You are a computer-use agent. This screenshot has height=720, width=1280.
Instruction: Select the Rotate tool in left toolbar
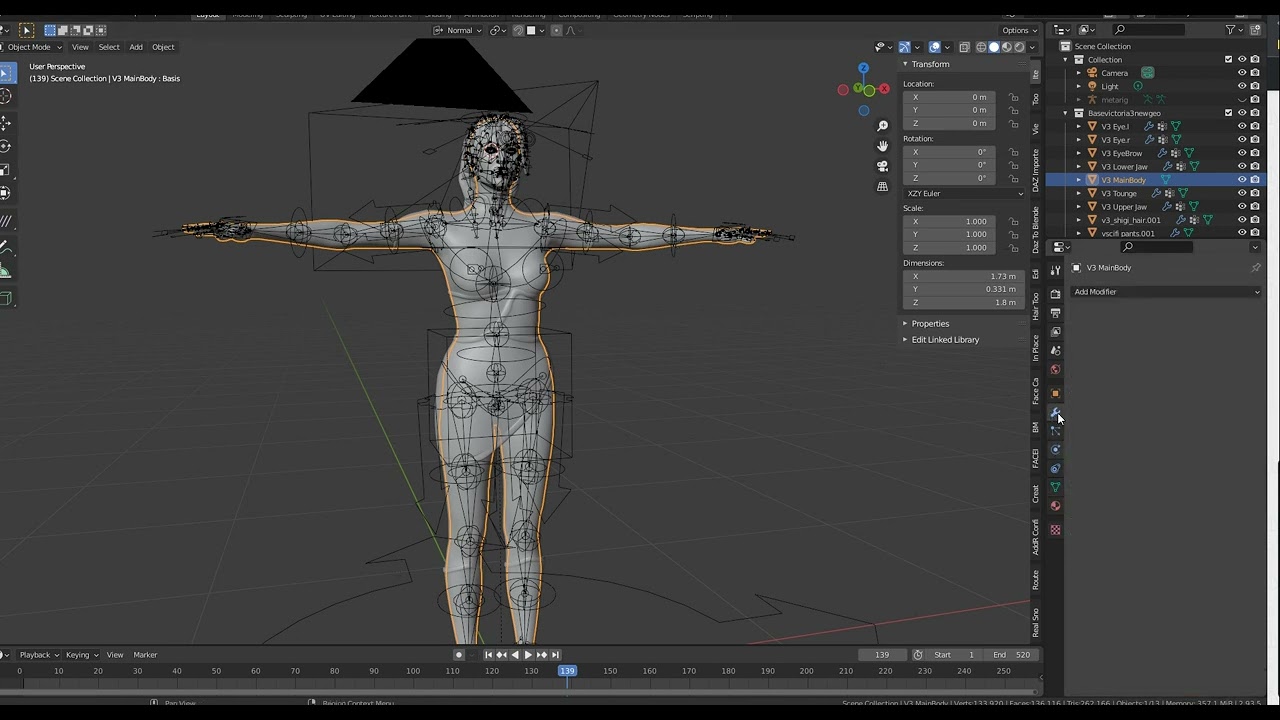5,146
